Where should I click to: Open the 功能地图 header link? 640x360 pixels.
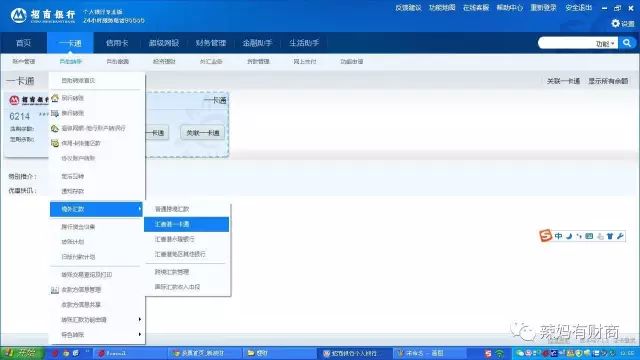coord(442,8)
